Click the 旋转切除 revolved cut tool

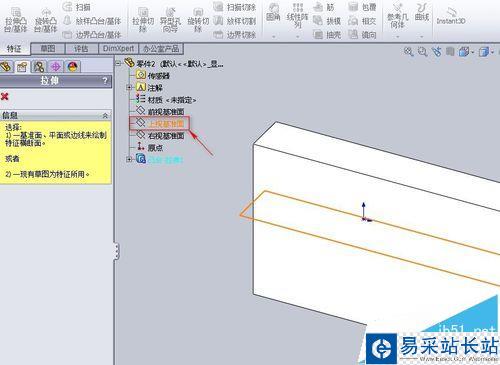coord(198,21)
